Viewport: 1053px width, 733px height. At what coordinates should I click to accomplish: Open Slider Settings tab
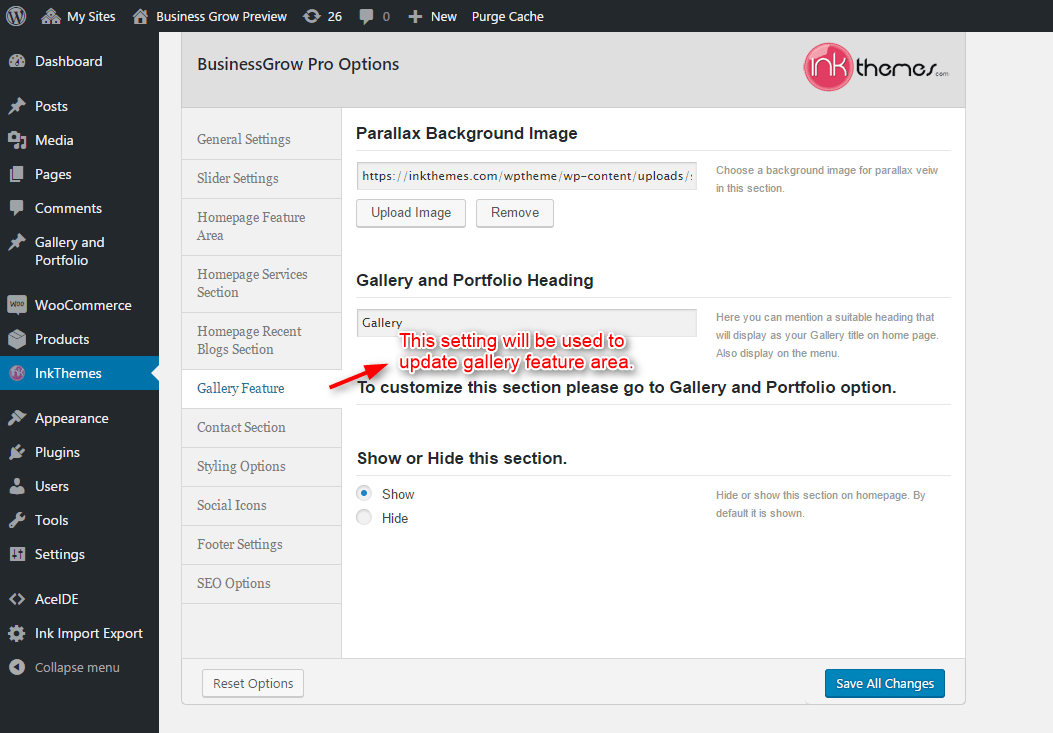click(261, 179)
